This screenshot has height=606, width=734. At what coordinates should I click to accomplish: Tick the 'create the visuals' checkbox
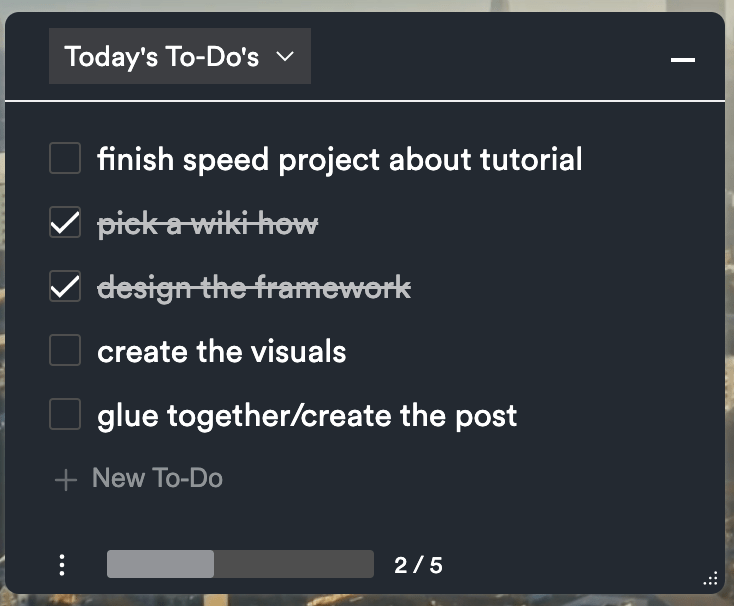tap(65, 351)
